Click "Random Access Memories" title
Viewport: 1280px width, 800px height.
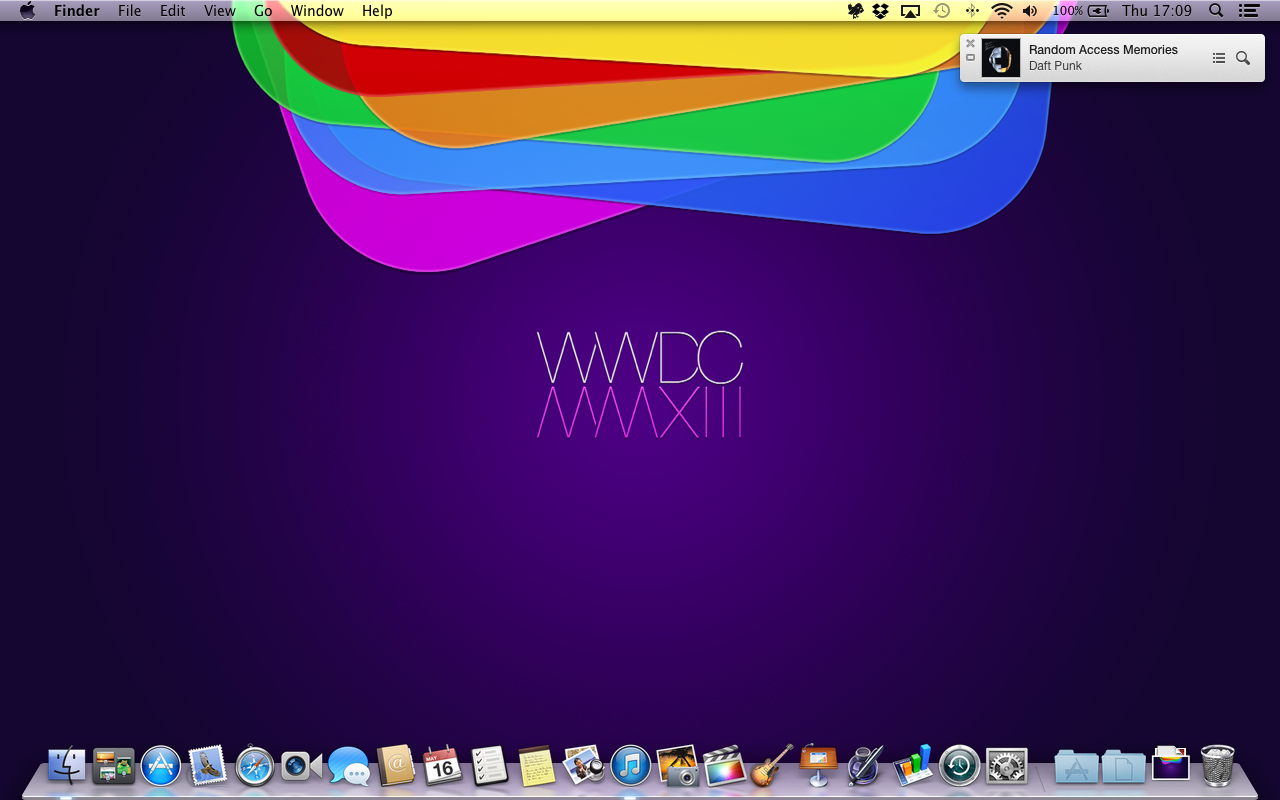tap(1103, 50)
